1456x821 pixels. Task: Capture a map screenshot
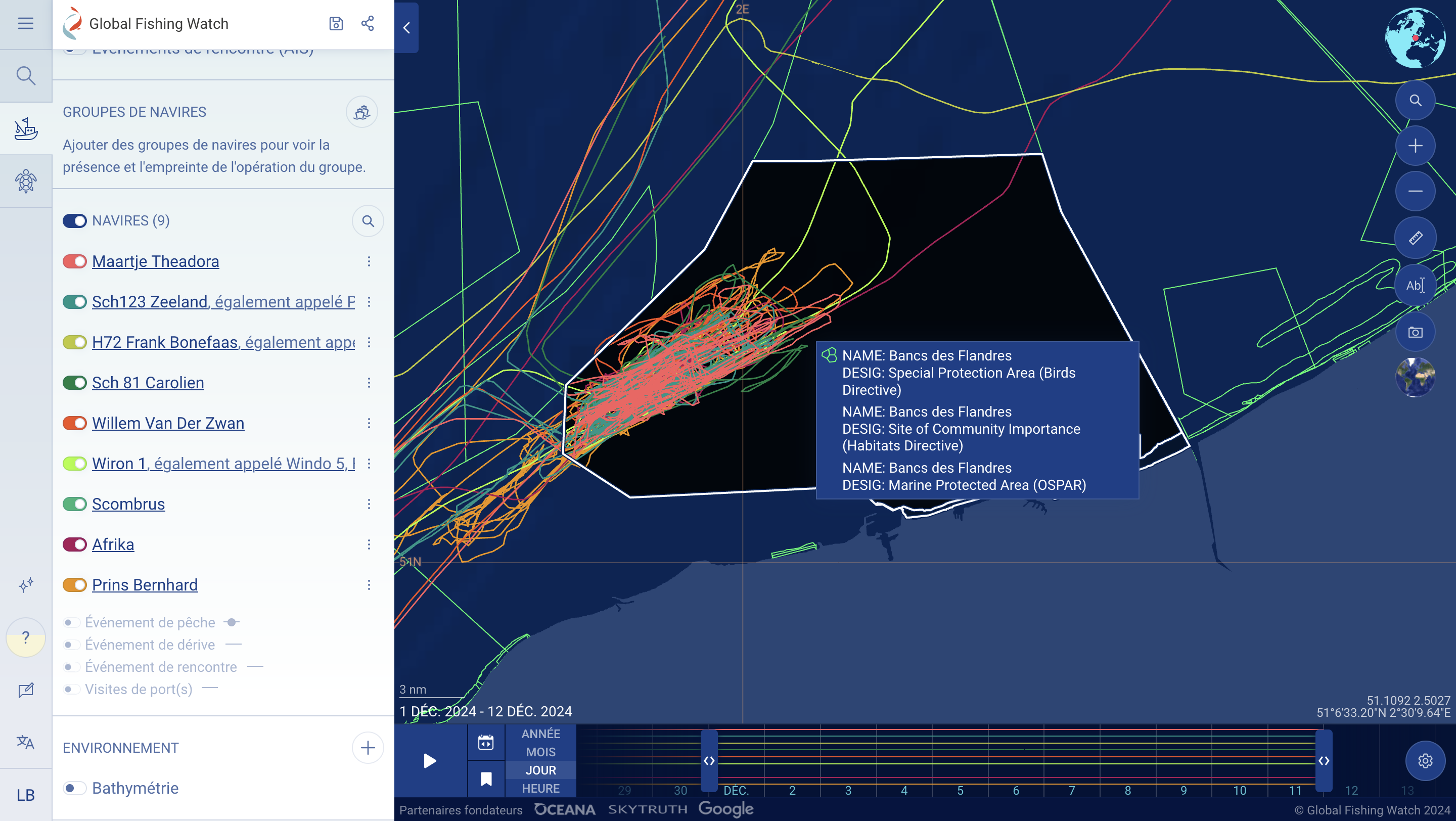click(x=1415, y=332)
